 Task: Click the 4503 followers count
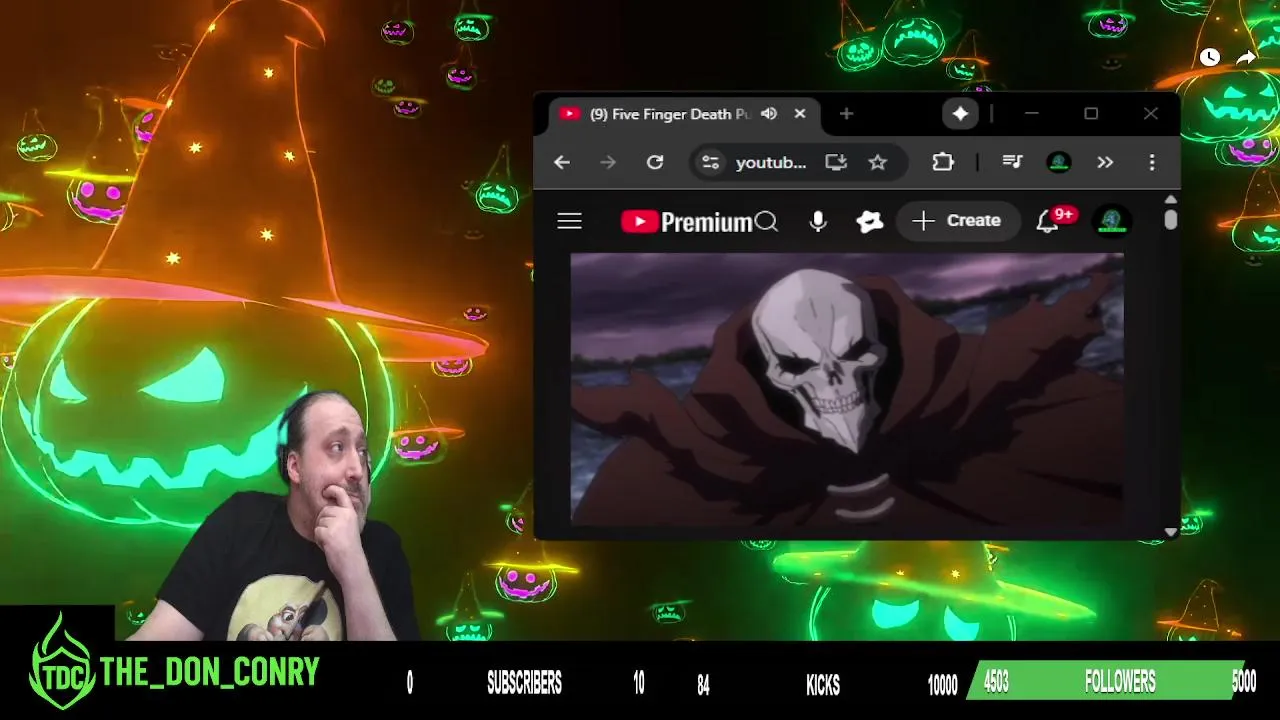click(x=996, y=683)
